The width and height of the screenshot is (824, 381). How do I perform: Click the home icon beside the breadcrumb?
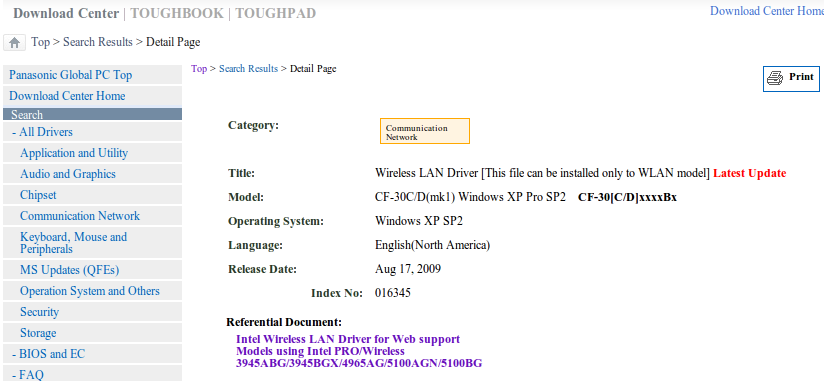click(x=15, y=43)
